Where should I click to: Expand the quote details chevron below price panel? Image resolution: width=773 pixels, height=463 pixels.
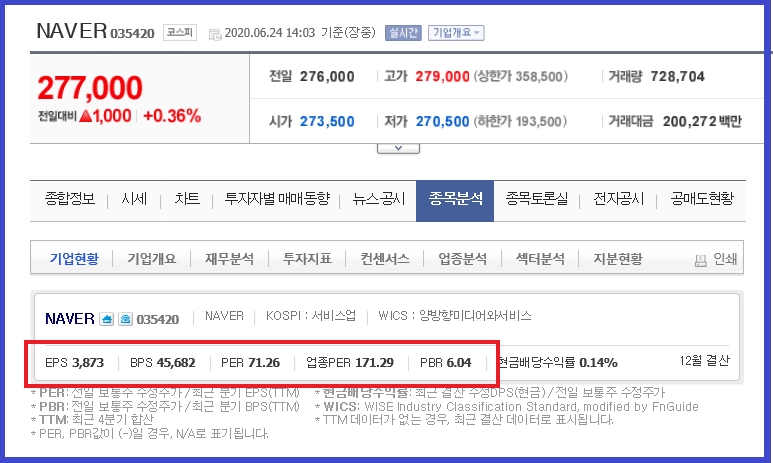(x=398, y=148)
